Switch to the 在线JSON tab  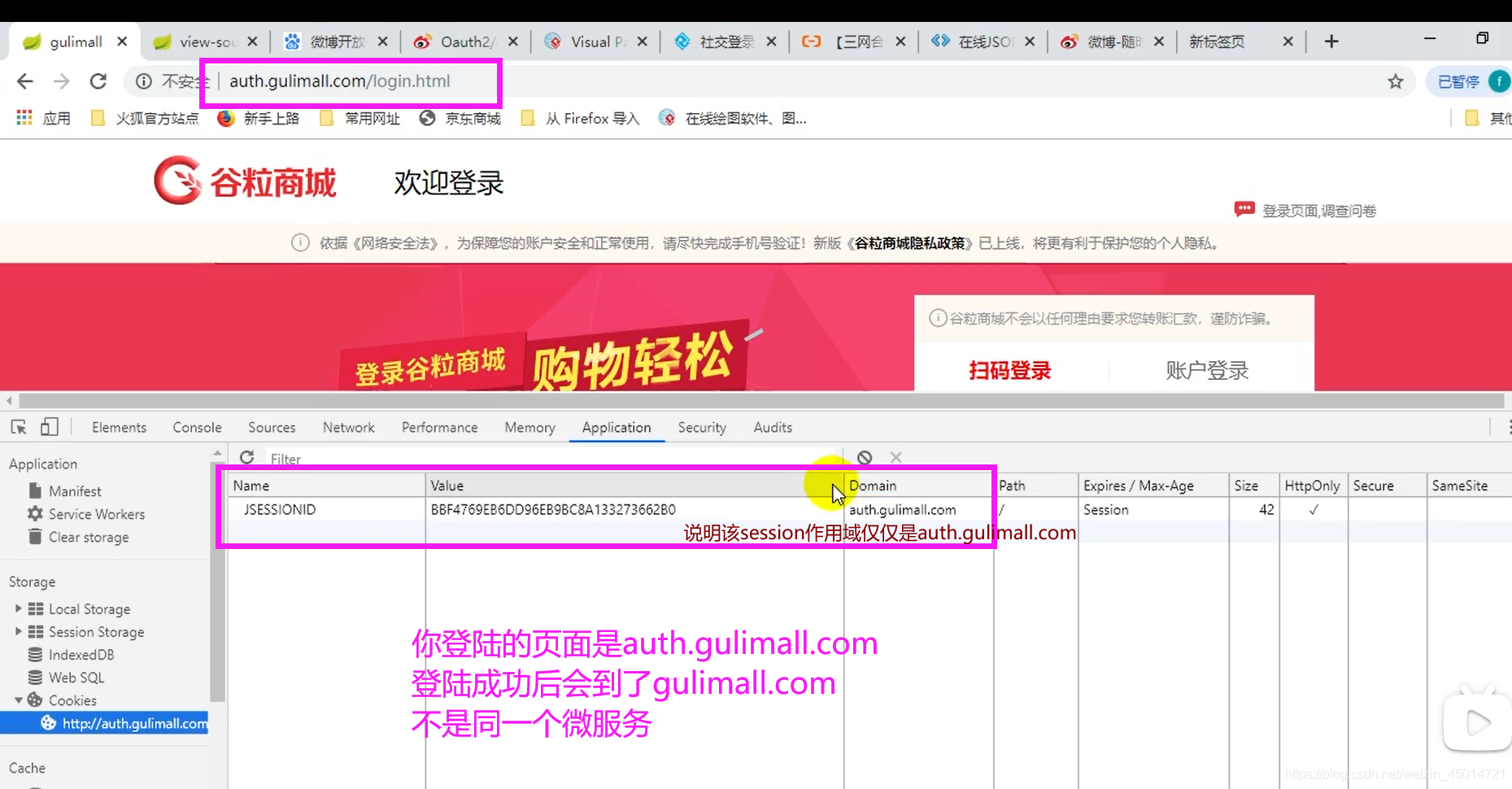click(985, 41)
